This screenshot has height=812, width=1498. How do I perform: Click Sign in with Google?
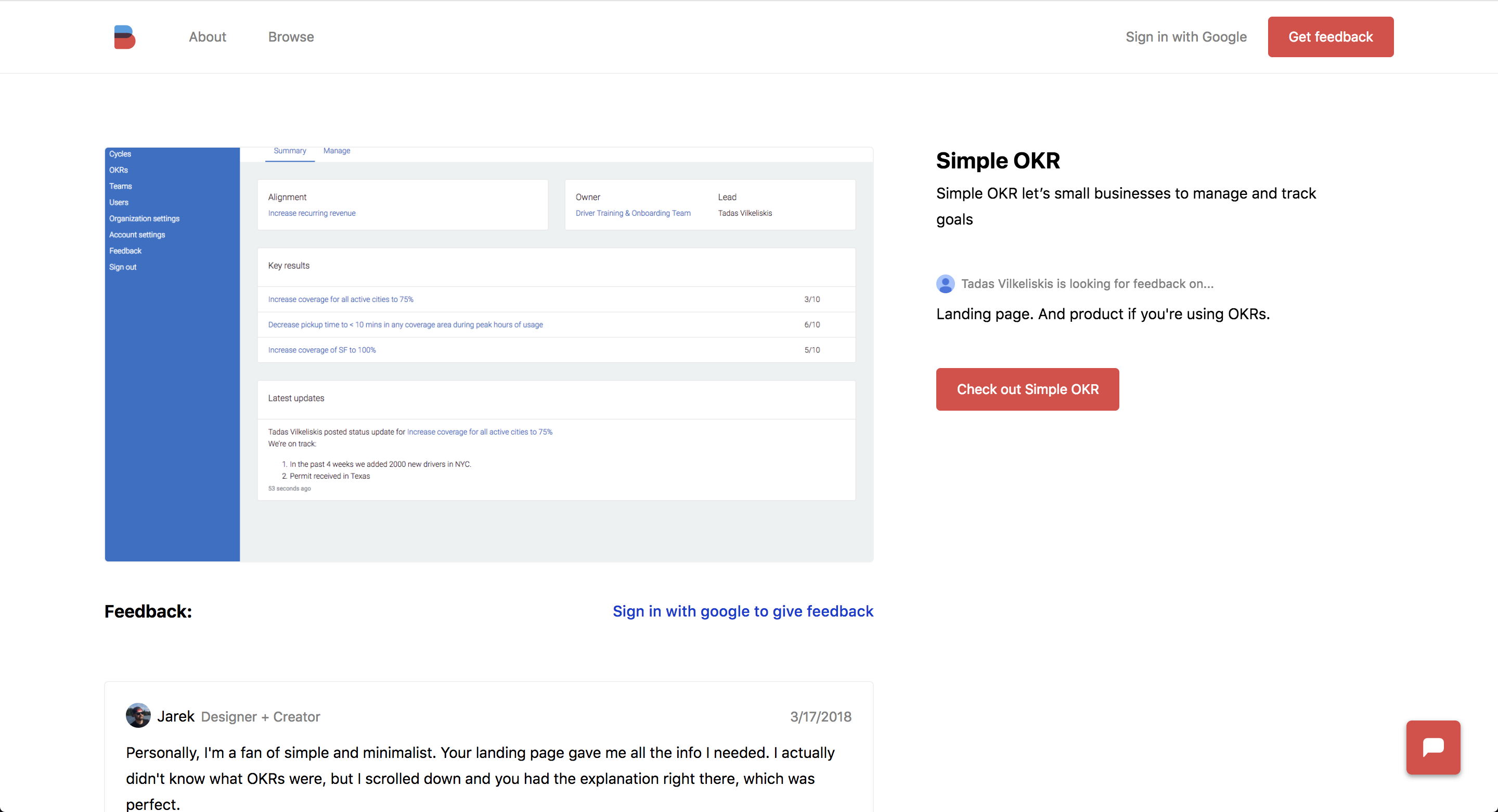coord(1186,36)
